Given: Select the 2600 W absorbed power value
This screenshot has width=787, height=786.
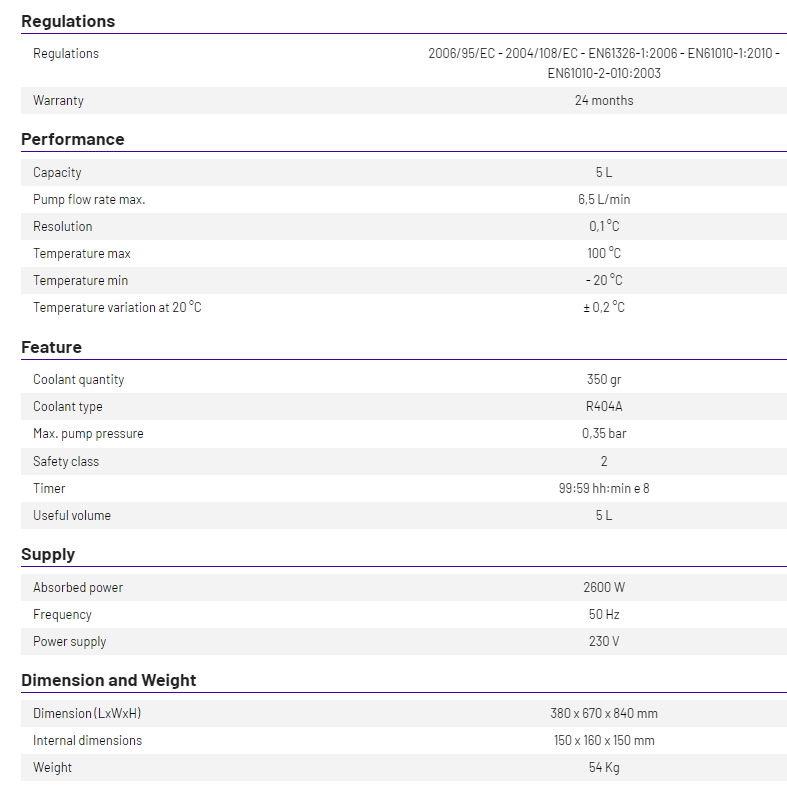Looking at the screenshot, I should coord(604,587).
